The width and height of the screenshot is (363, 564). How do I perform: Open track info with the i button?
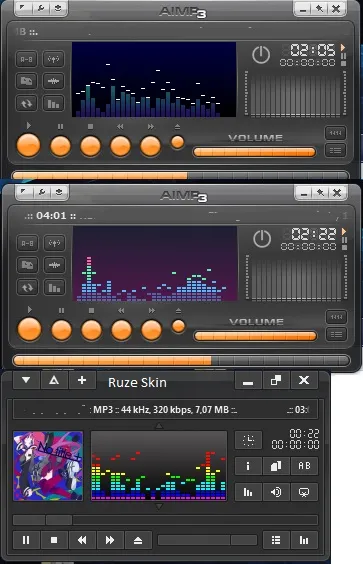coord(248,466)
